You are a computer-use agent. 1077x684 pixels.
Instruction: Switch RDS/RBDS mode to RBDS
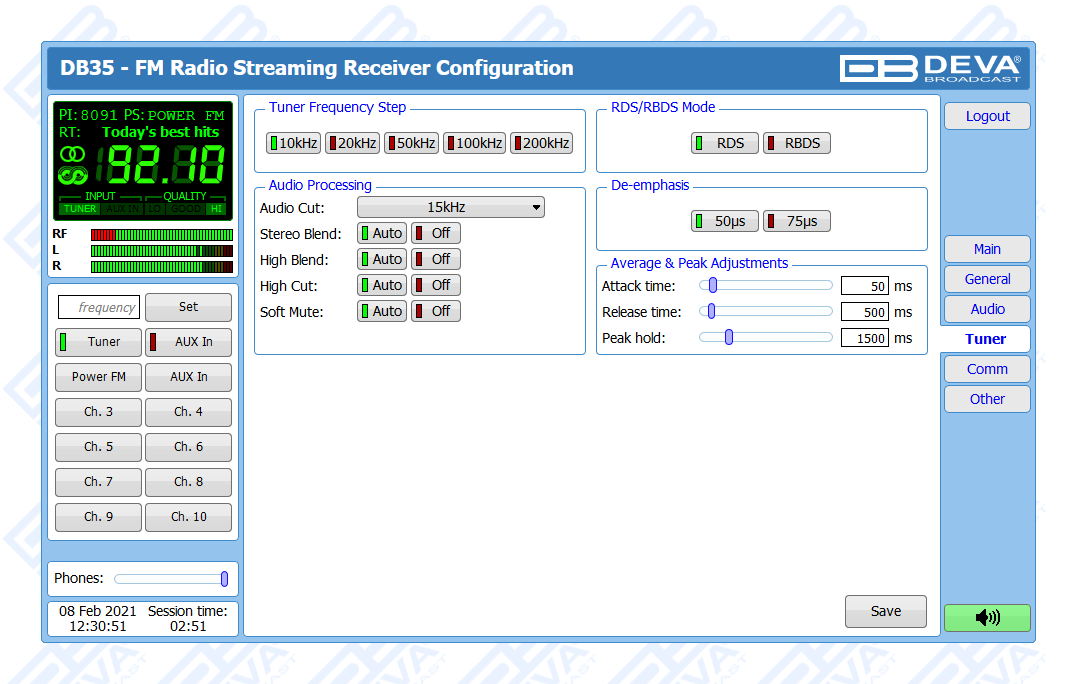coord(797,143)
